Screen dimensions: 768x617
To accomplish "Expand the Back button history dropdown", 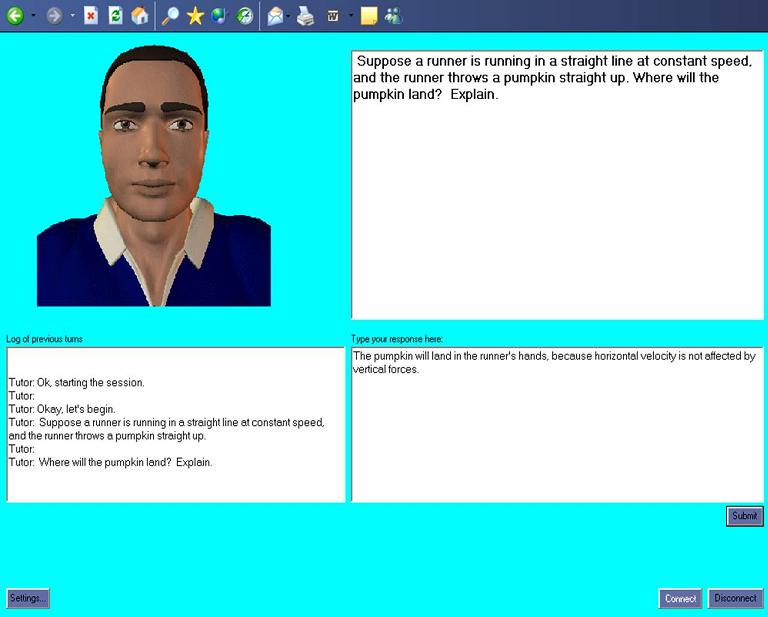I will [x=33, y=16].
